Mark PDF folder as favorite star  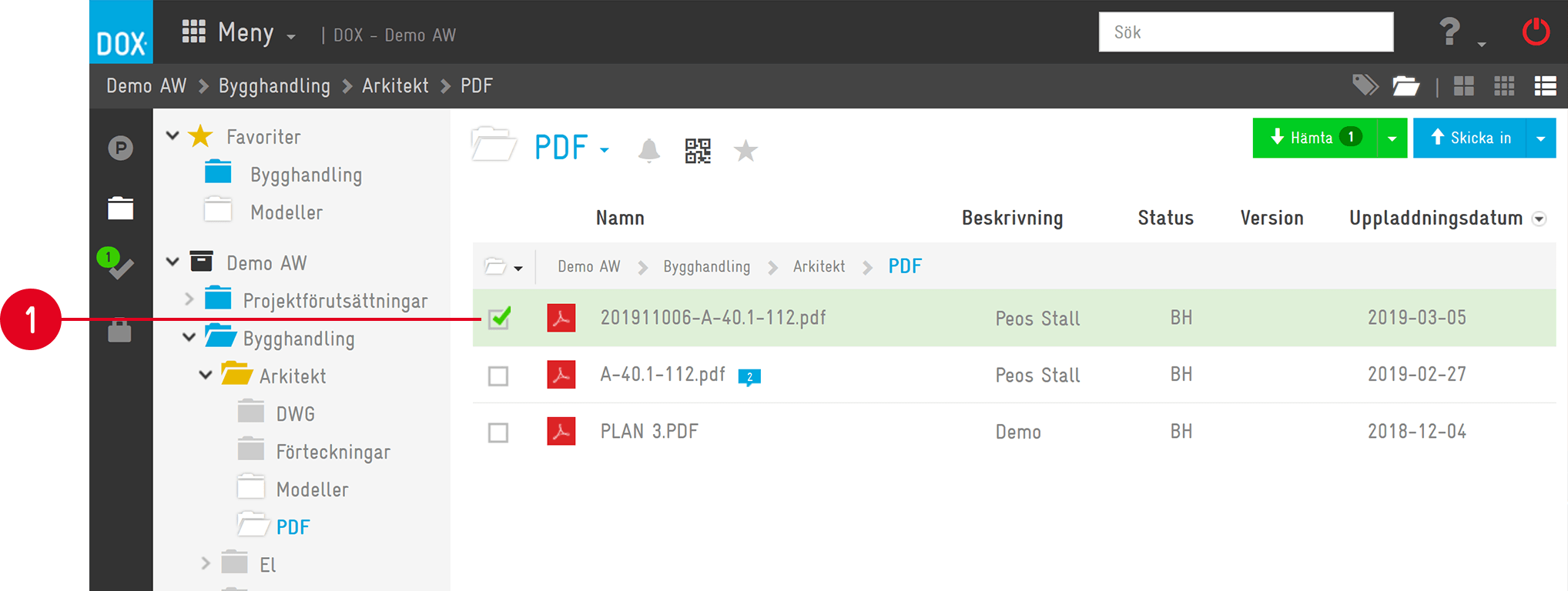(x=745, y=151)
